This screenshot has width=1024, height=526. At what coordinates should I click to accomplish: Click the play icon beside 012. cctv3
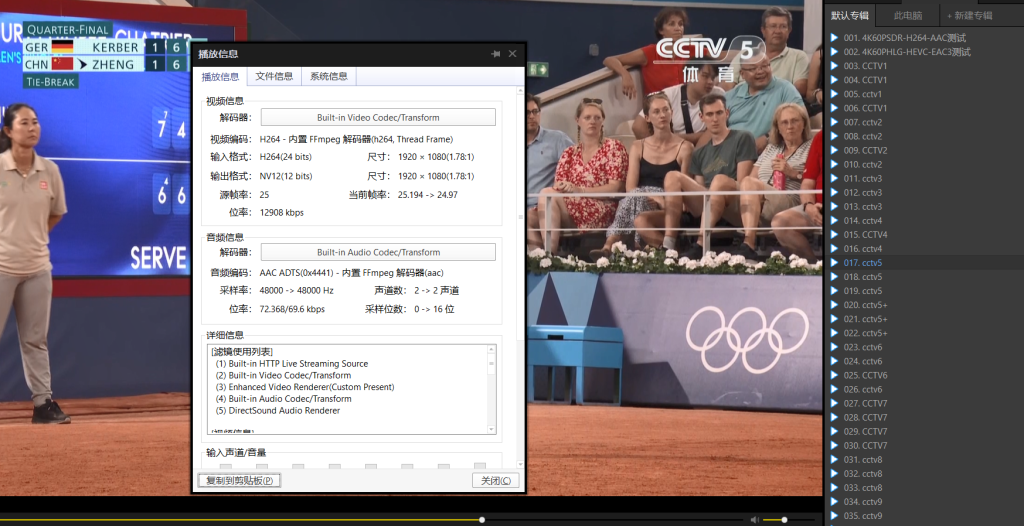(834, 192)
